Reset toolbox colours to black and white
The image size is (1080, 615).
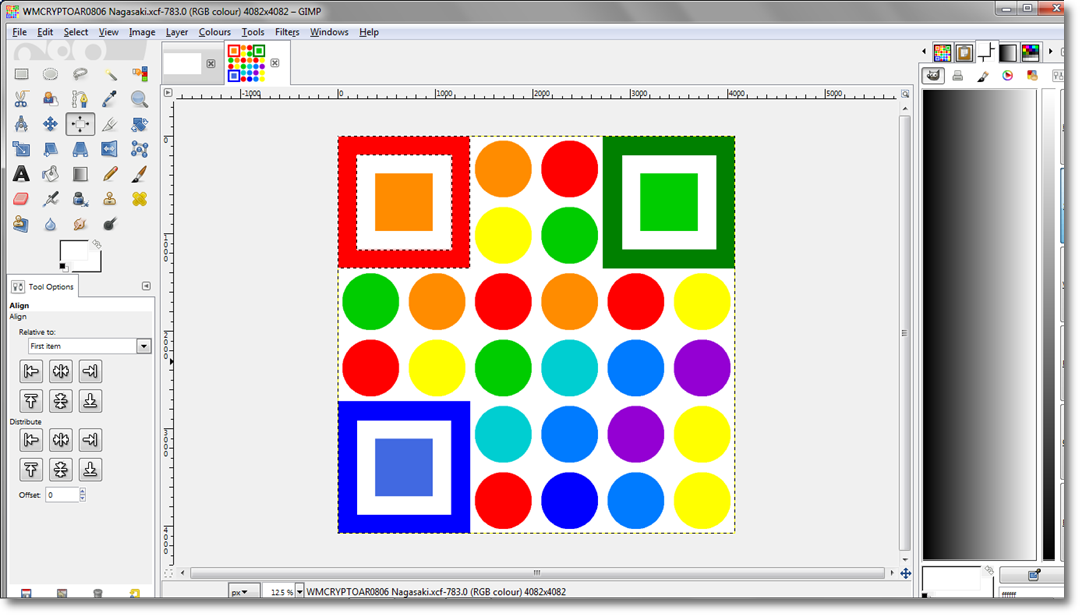click(x=63, y=267)
